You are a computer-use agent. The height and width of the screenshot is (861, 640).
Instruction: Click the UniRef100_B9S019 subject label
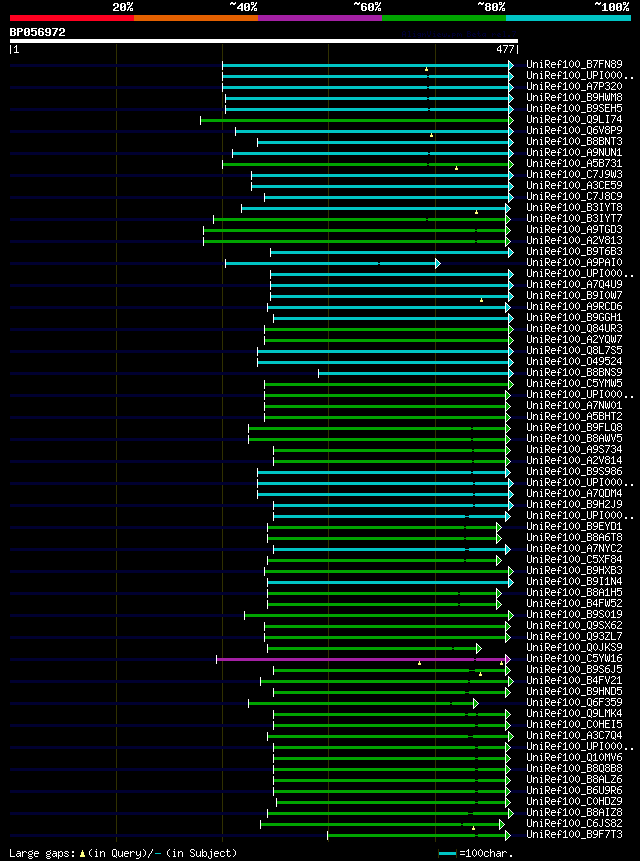point(574,614)
